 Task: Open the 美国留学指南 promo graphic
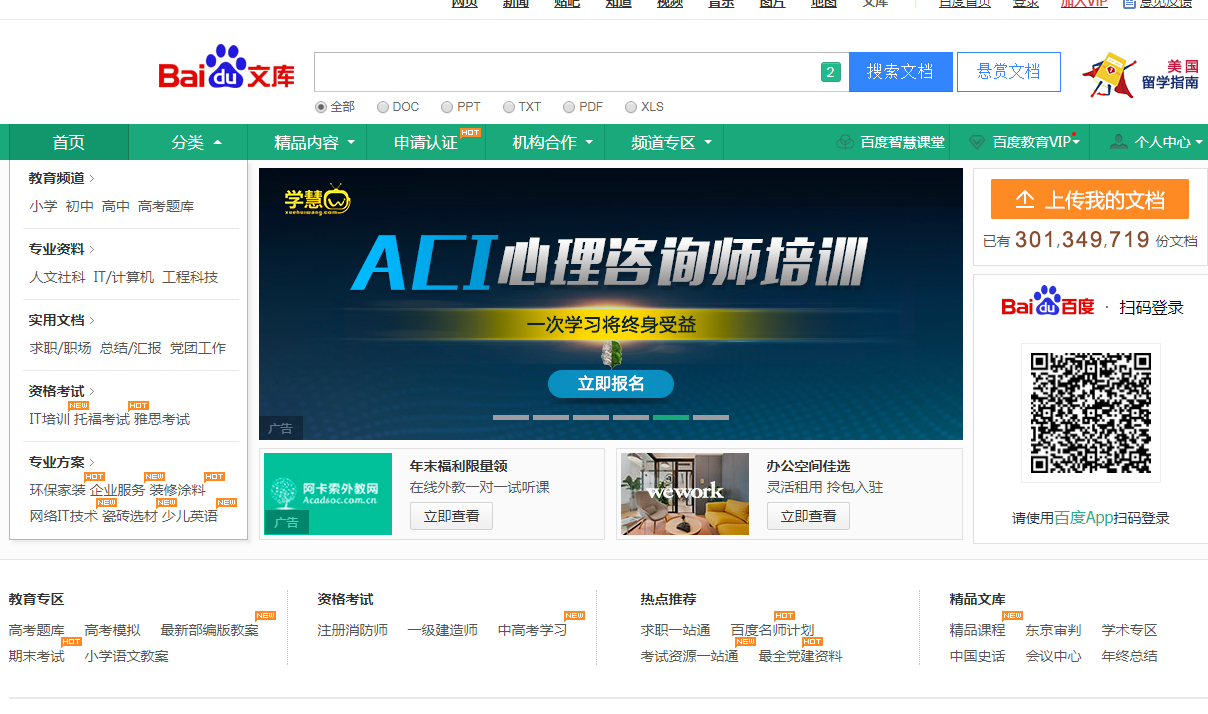pyautogui.click(x=1141, y=75)
